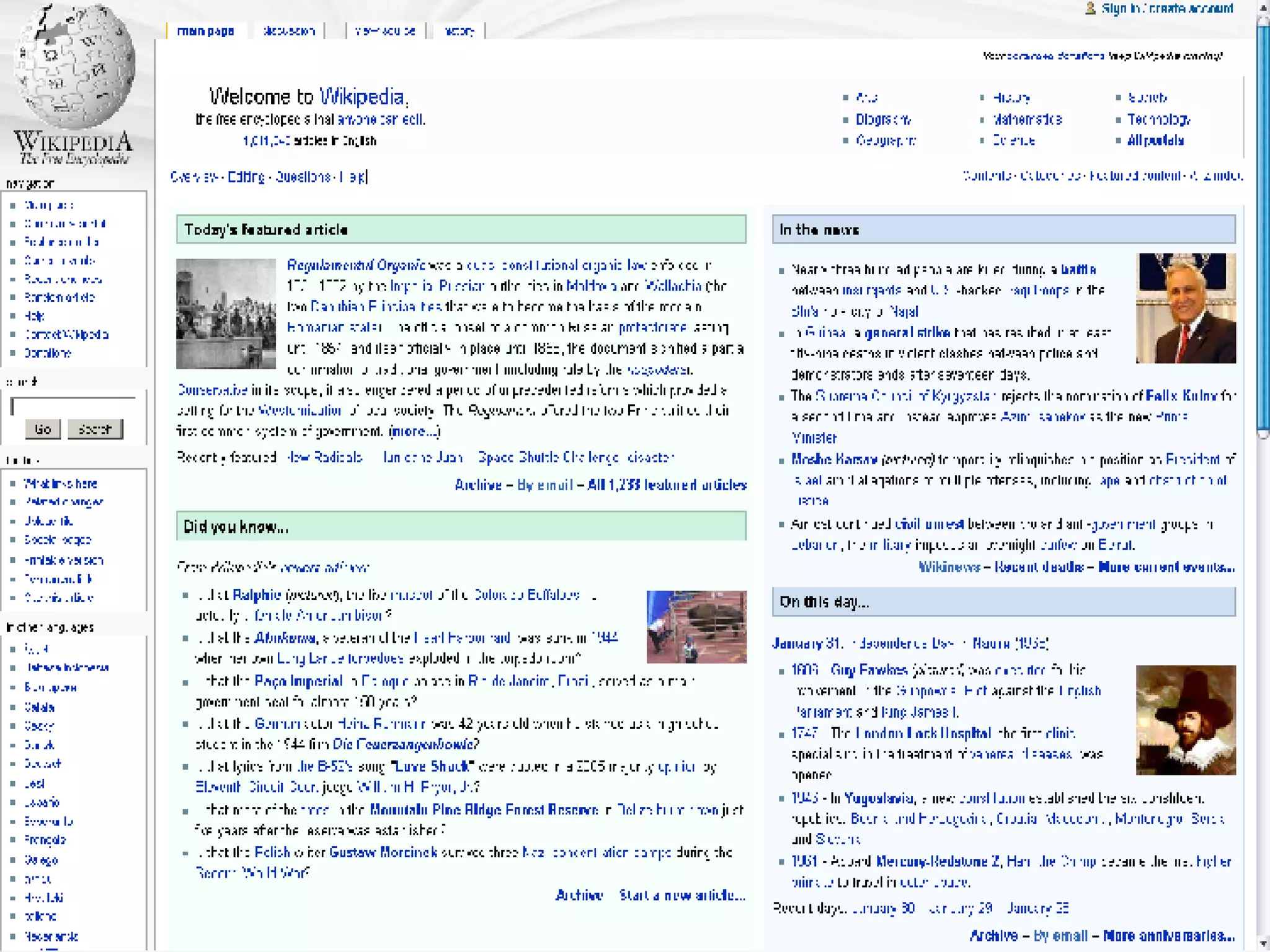This screenshot has width=1270, height=952.
Task: Click the user icon beside Sign in
Action: coord(1090,9)
